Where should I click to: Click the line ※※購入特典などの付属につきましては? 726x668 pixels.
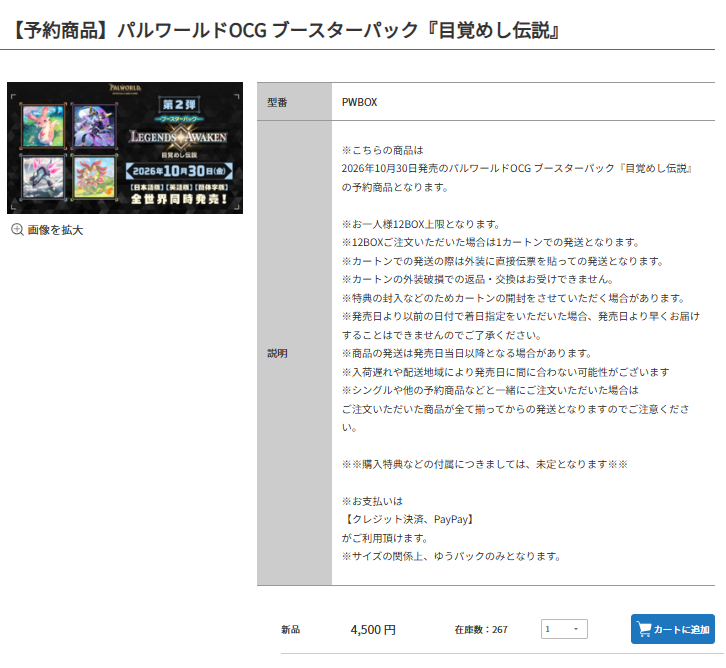point(484,464)
